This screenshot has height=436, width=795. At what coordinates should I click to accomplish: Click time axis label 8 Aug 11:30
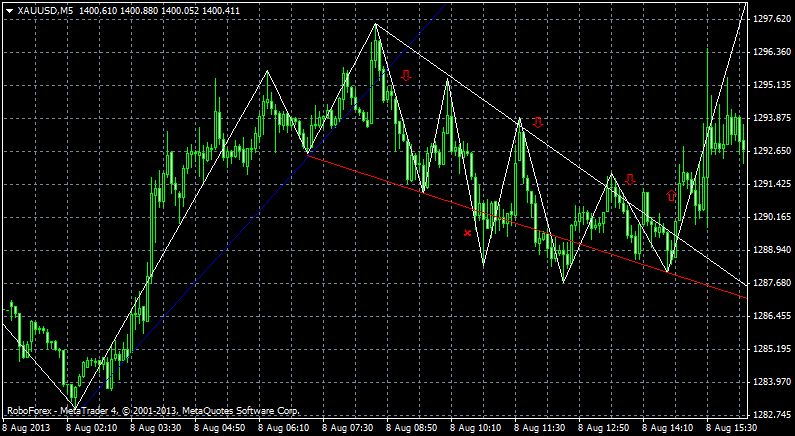point(539,428)
